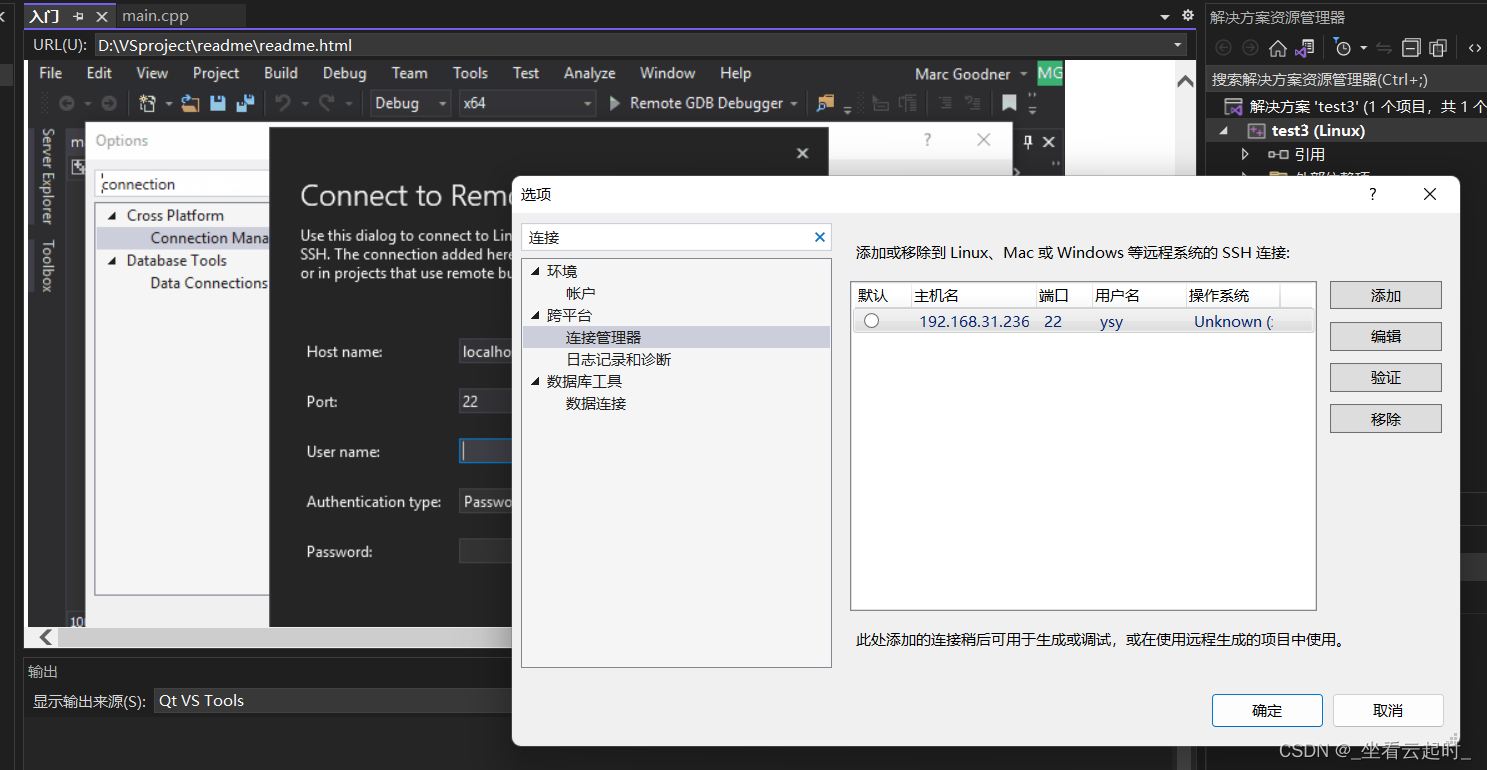Click the Undo toolbar icon
This screenshot has width=1487, height=770.
pos(282,103)
